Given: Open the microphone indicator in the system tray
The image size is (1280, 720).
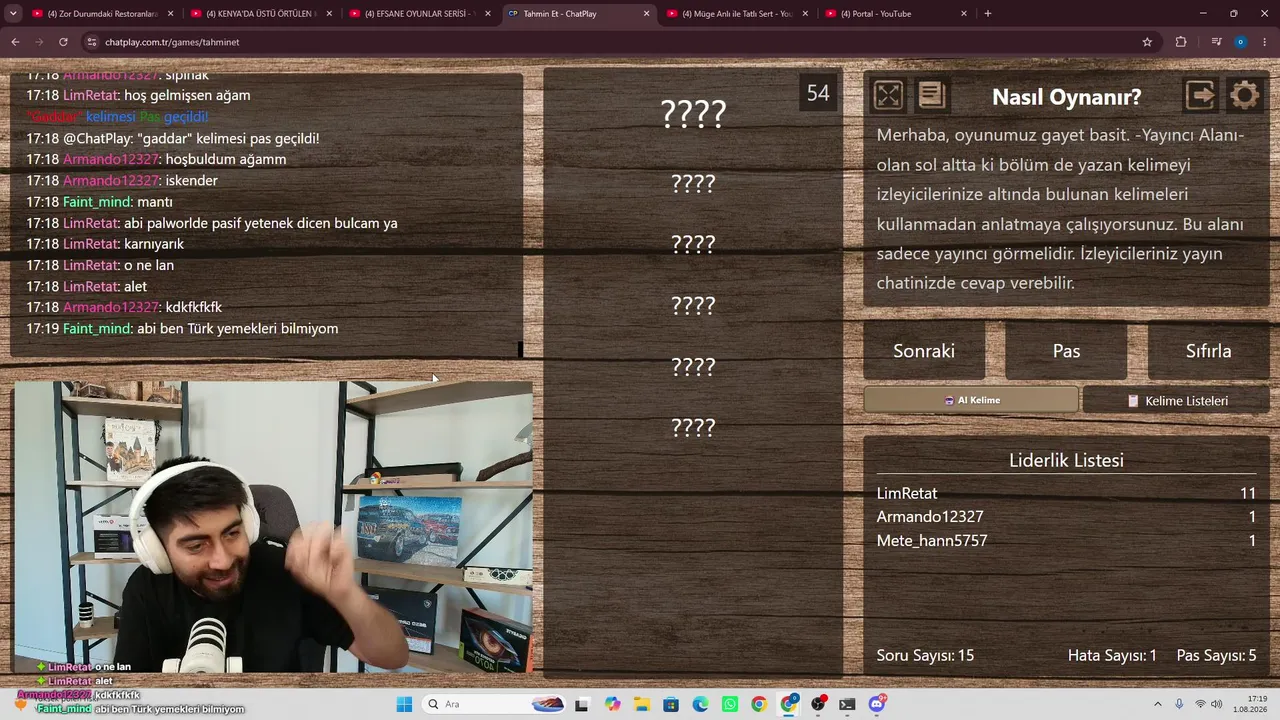Looking at the screenshot, I should pos(1179,704).
